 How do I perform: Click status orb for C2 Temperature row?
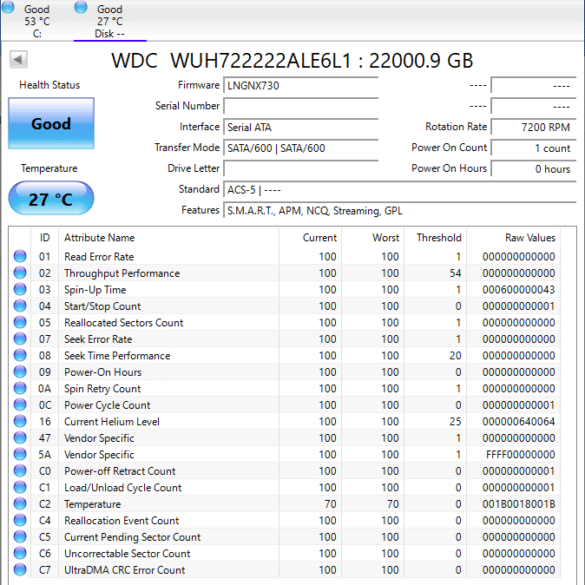pos(20,504)
